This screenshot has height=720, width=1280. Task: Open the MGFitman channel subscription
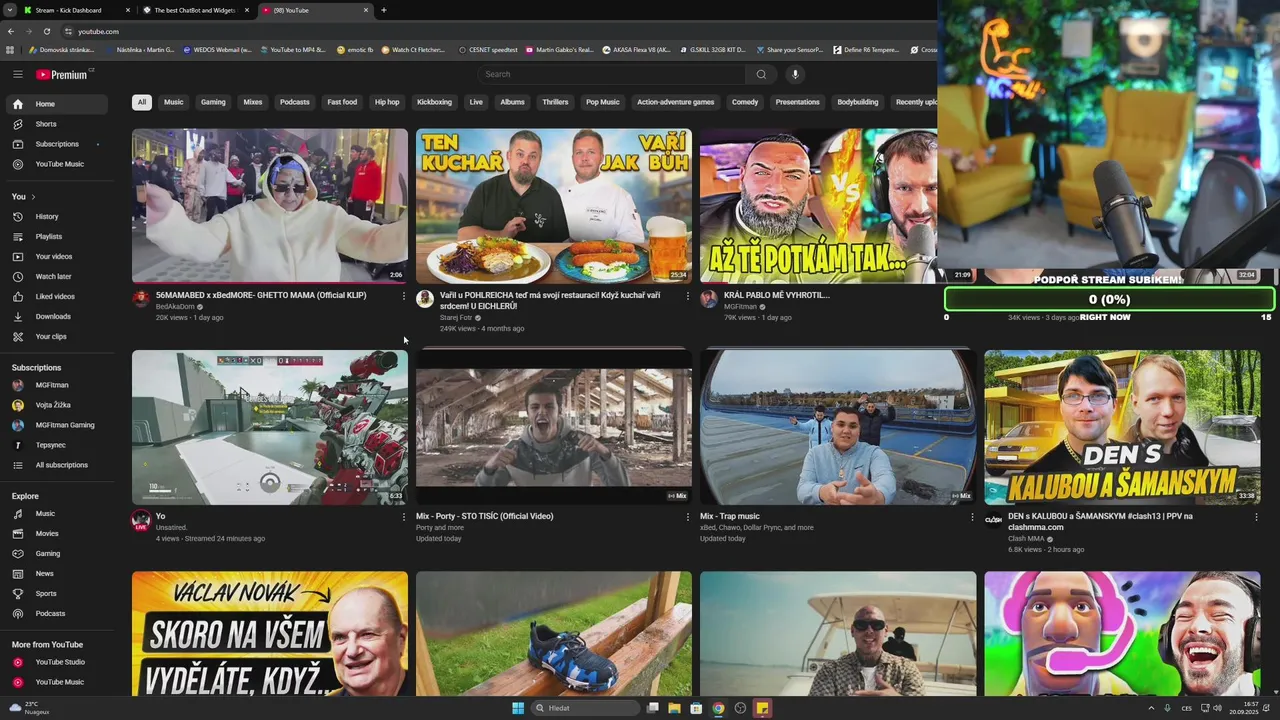click(x=59, y=385)
